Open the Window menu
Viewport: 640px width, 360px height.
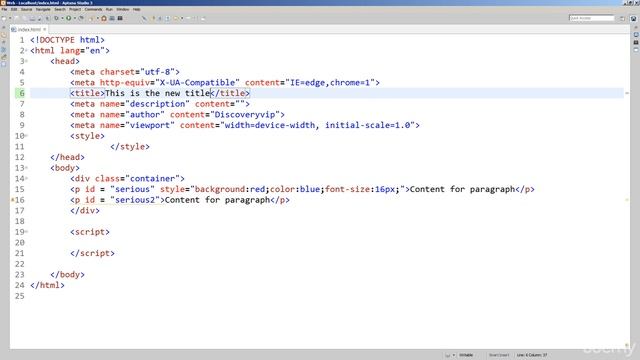click(123, 9)
